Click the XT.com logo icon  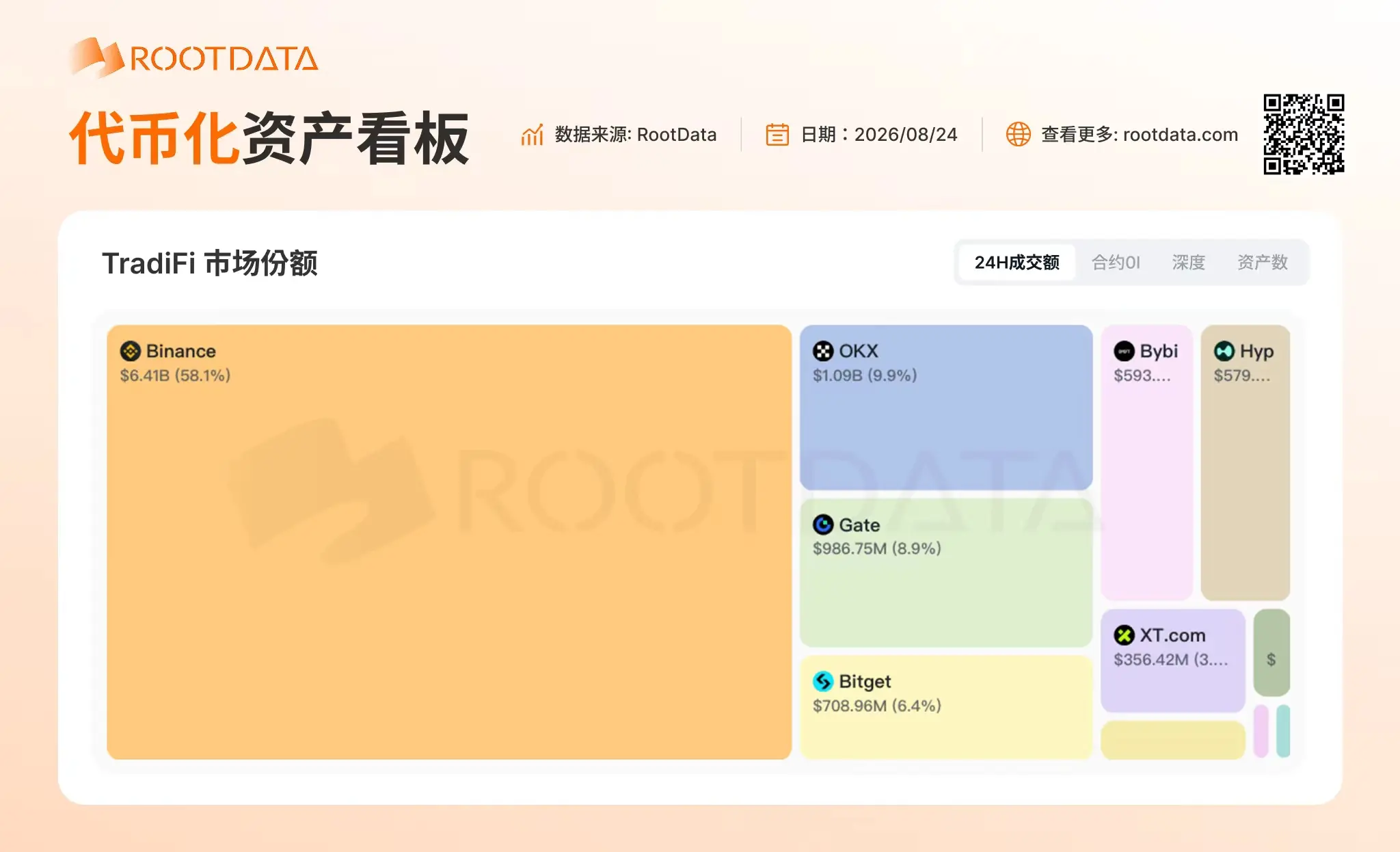[x=1124, y=635]
